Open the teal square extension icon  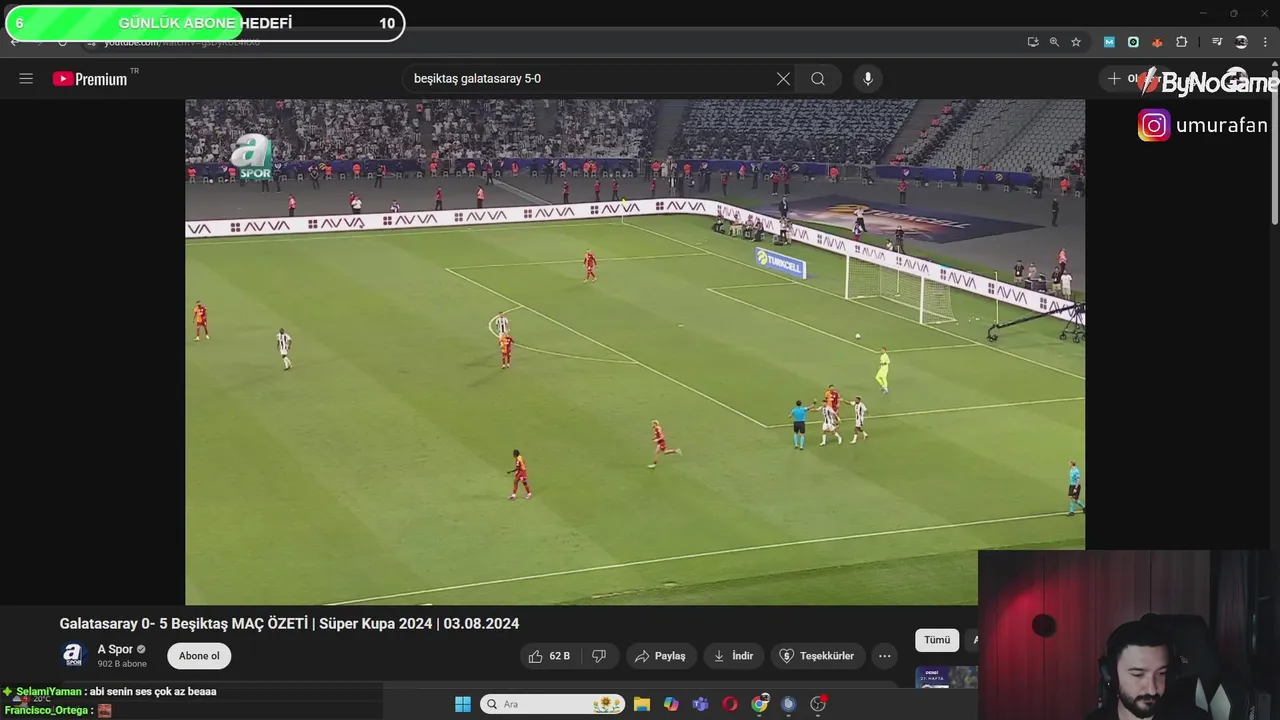1133,42
